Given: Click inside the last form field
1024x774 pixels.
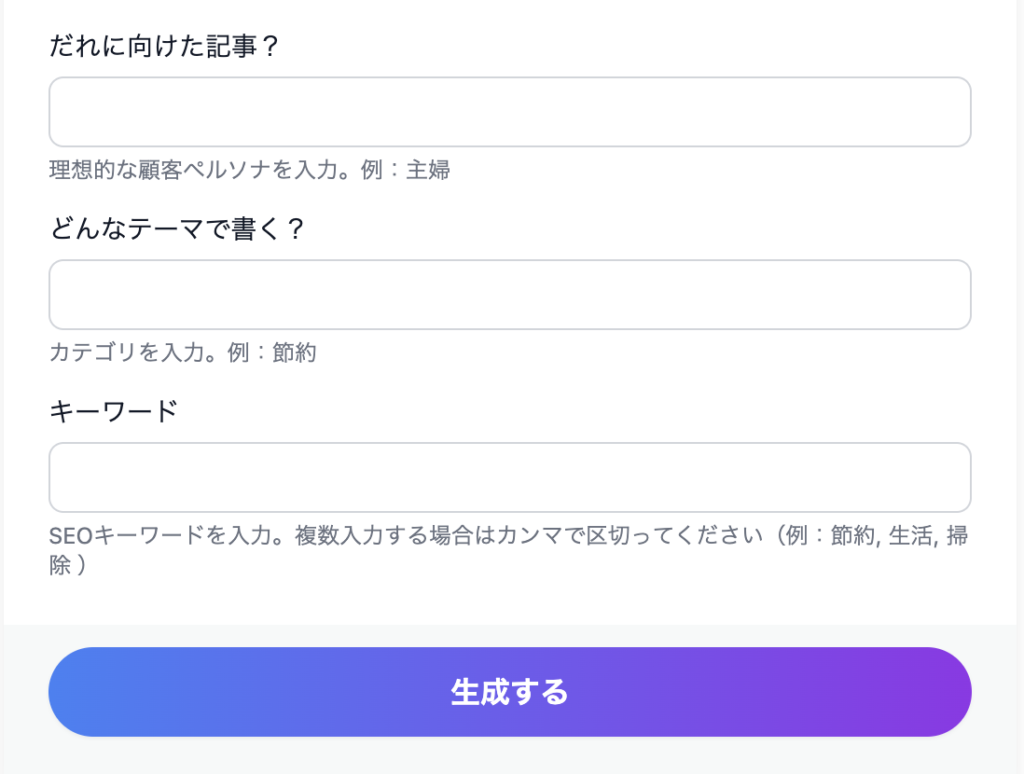Looking at the screenshot, I should (510, 477).
